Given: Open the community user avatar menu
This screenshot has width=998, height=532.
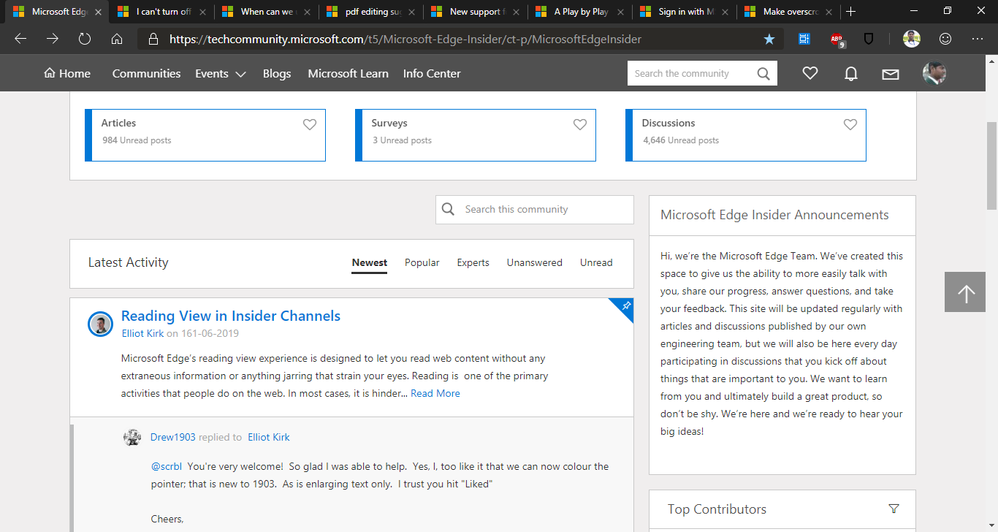Looking at the screenshot, I should point(934,73).
